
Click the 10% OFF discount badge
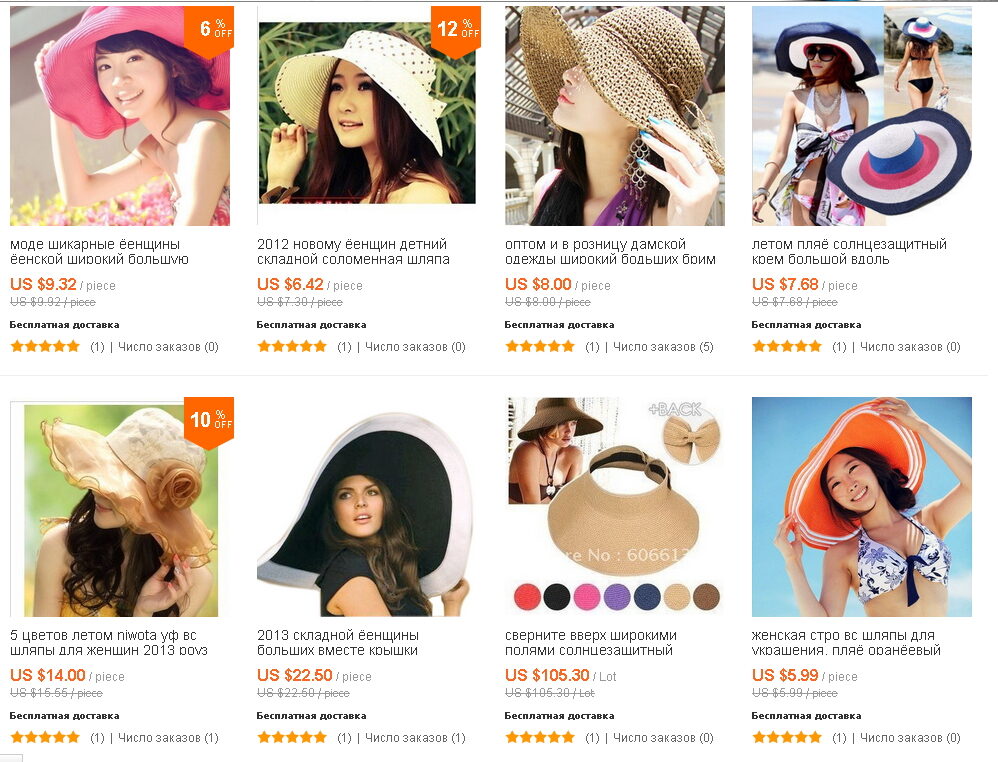(209, 421)
